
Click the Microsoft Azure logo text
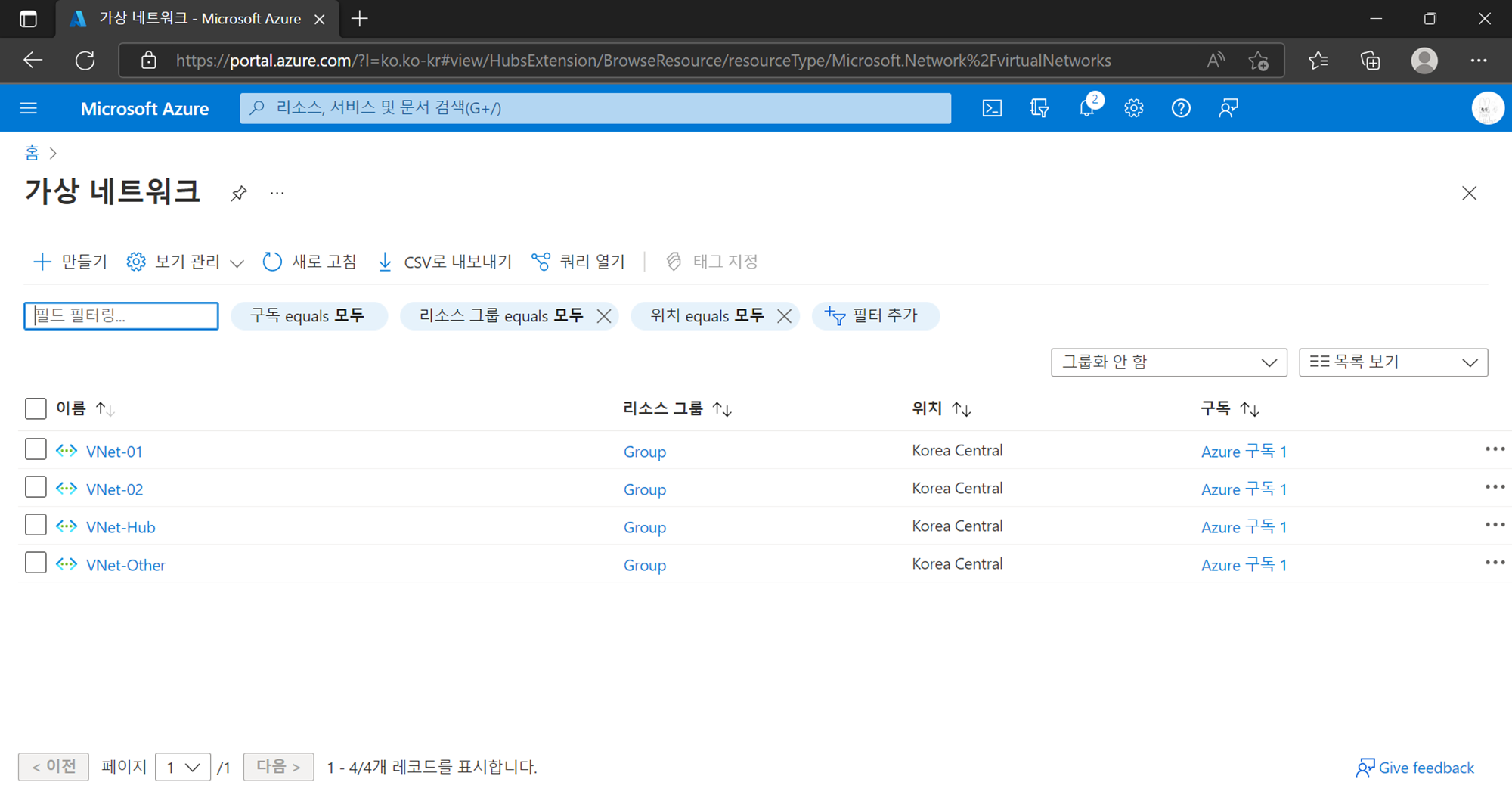tap(144, 108)
